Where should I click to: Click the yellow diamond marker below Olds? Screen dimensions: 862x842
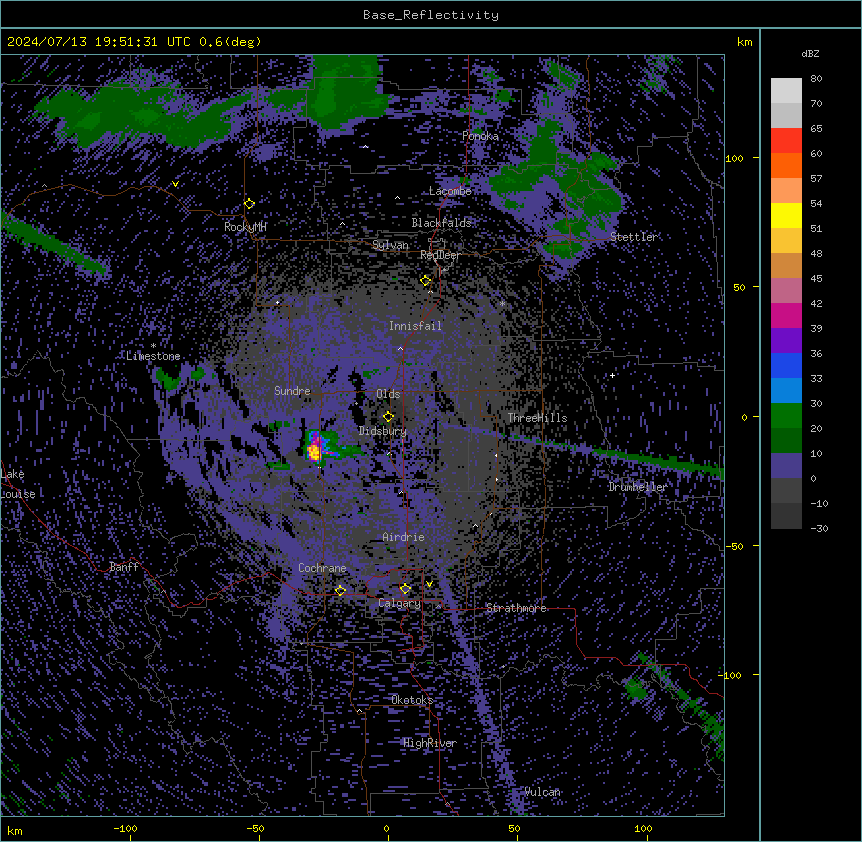[x=388, y=416]
